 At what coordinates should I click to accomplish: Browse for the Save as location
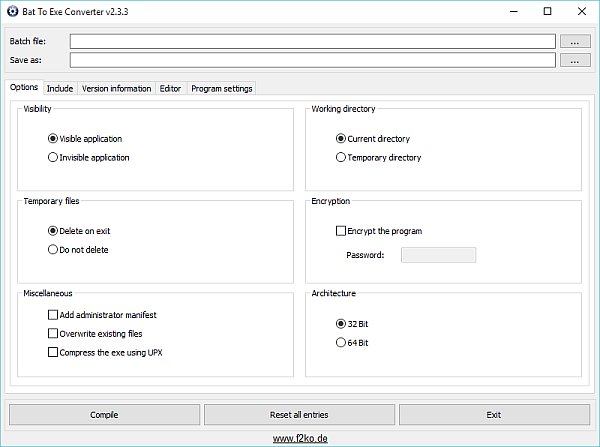tap(575, 60)
